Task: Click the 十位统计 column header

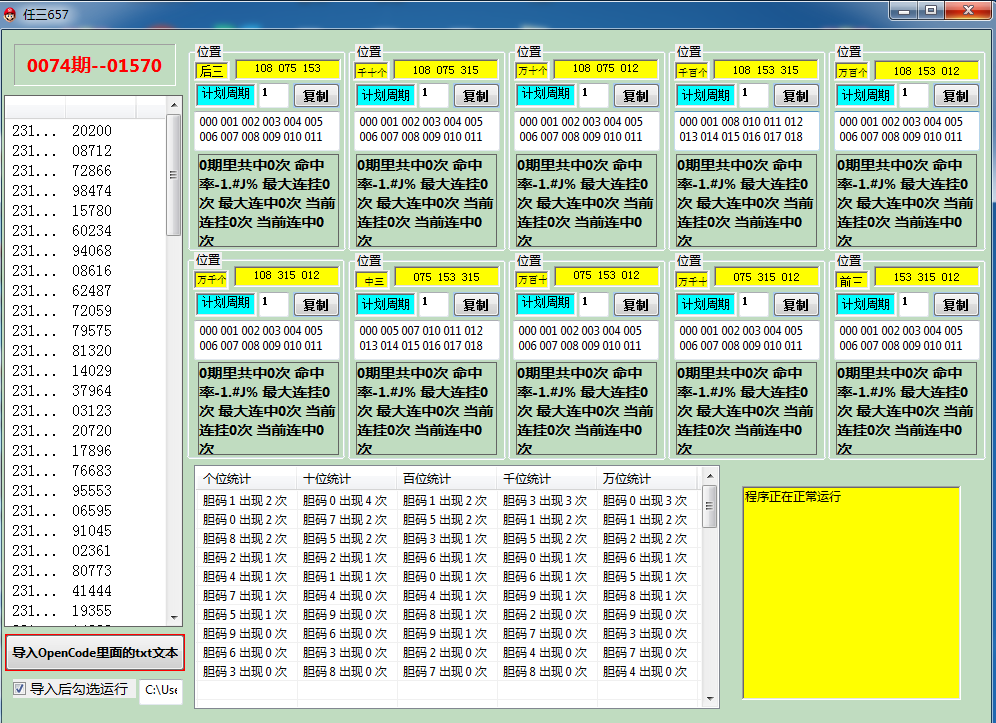Action: pyautogui.click(x=347, y=479)
